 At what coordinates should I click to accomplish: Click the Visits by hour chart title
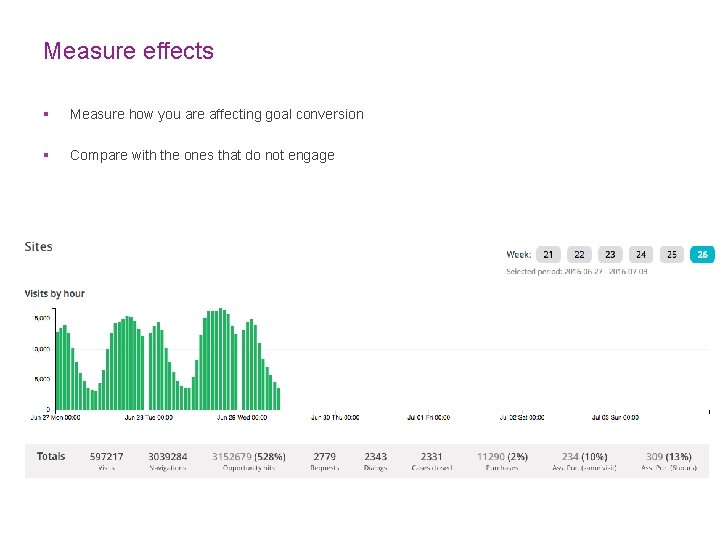tap(55, 294)
